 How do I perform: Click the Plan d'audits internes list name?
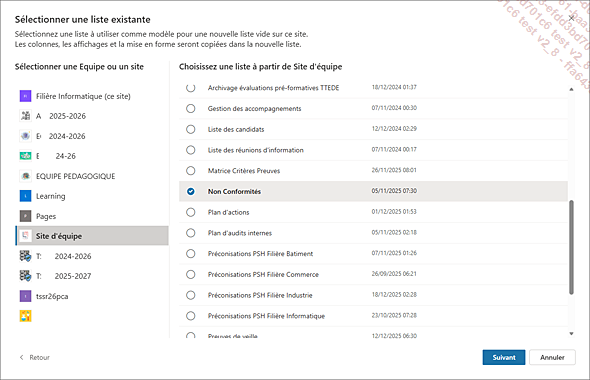[240, 233]
